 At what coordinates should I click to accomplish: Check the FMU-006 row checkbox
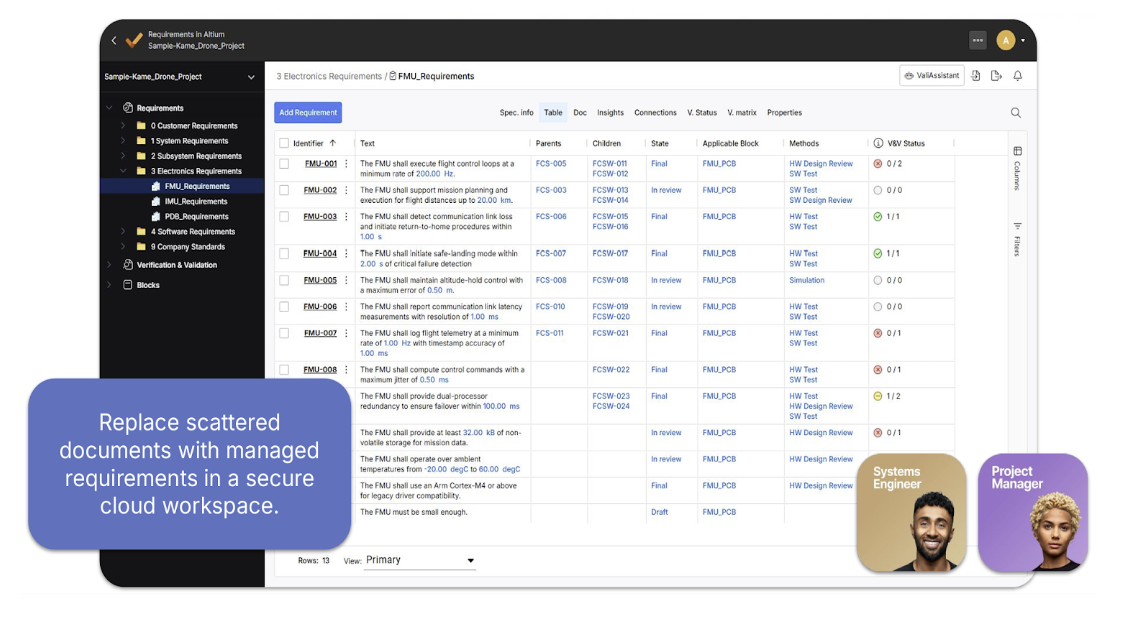pos(284,306)
